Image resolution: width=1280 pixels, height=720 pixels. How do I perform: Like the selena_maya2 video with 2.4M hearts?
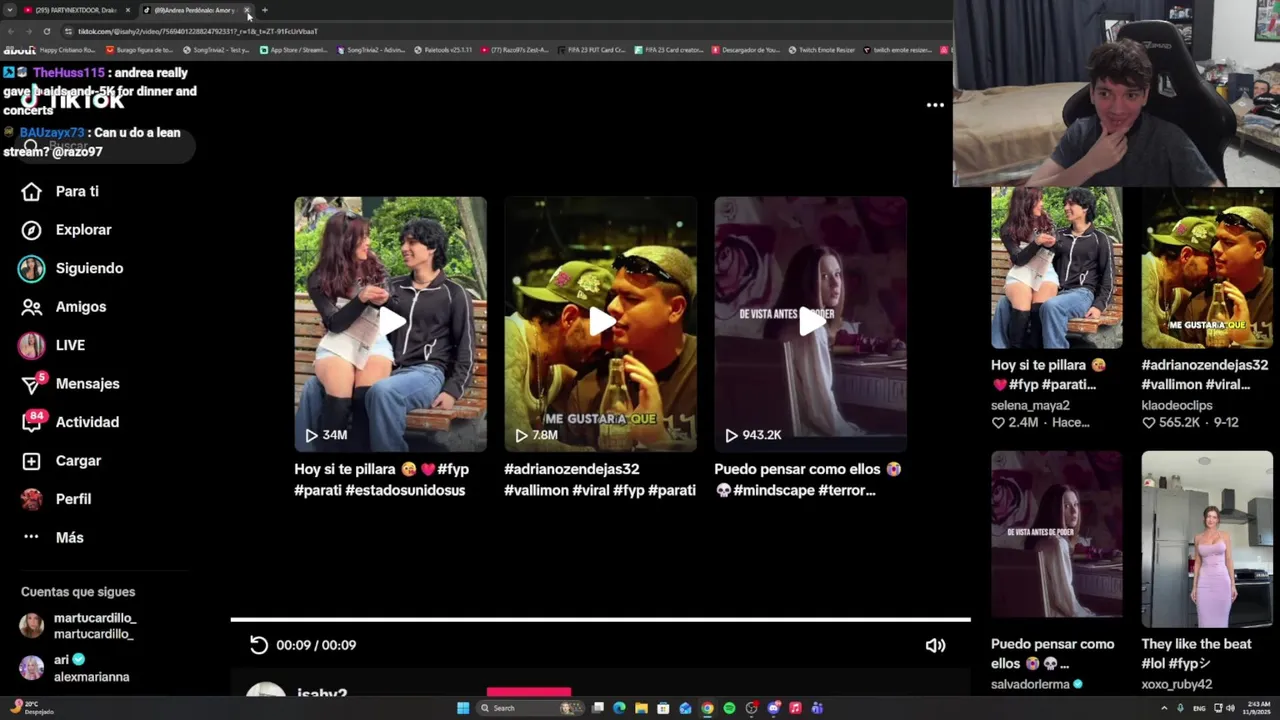[x=997, y=423]
